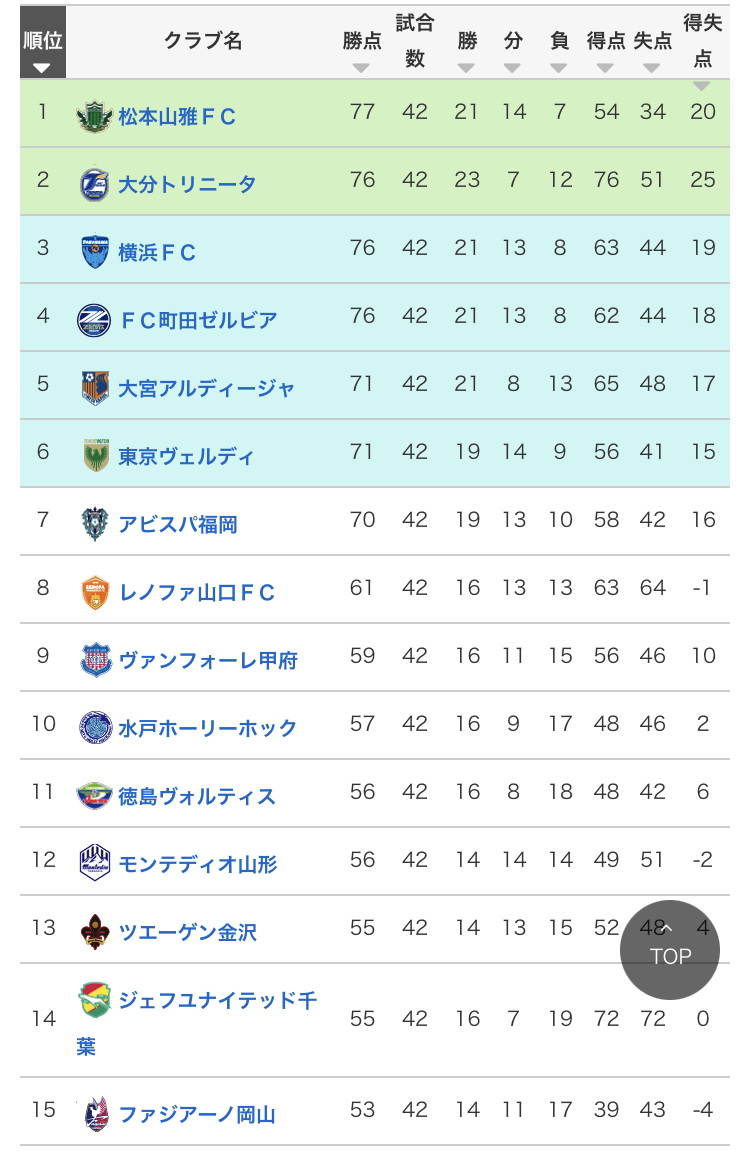Click the Omiya Ardija crest icon

tap(94, 388)
